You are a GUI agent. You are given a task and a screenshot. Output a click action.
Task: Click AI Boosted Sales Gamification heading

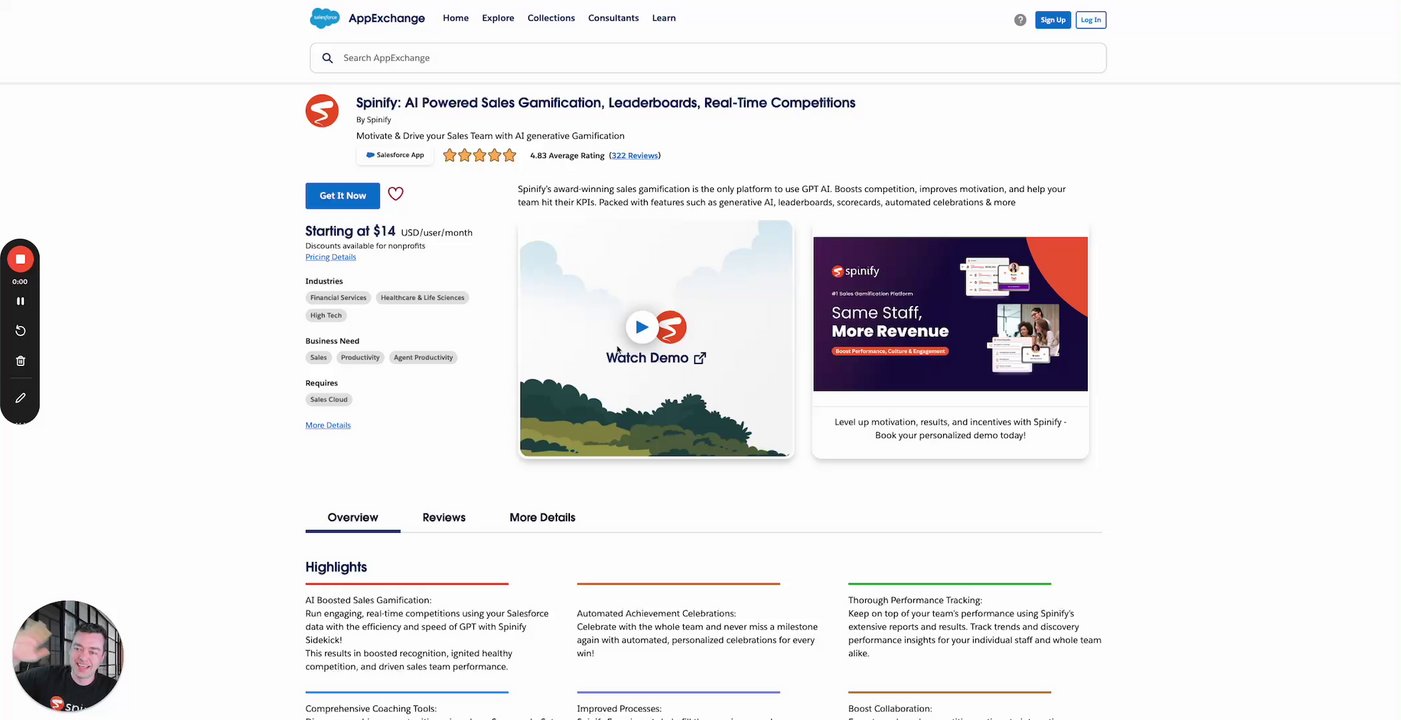pyautogui.click(x=368, y=601)
